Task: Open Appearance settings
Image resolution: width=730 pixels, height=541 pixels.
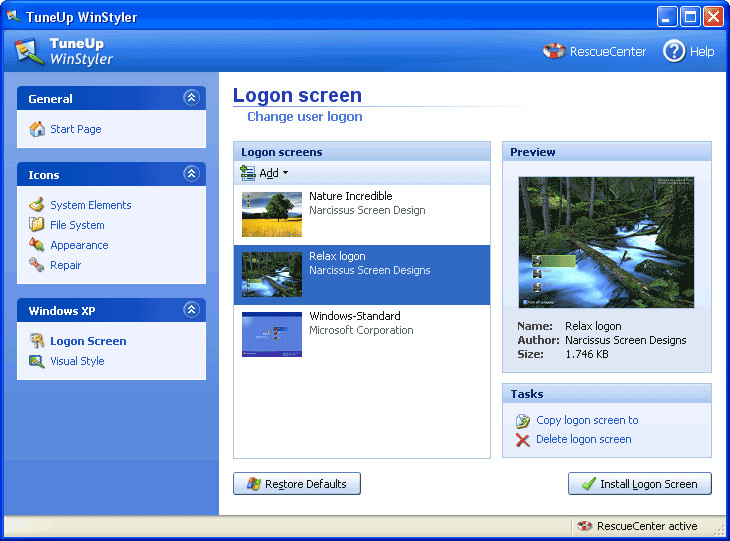Action: pos(79,245)
